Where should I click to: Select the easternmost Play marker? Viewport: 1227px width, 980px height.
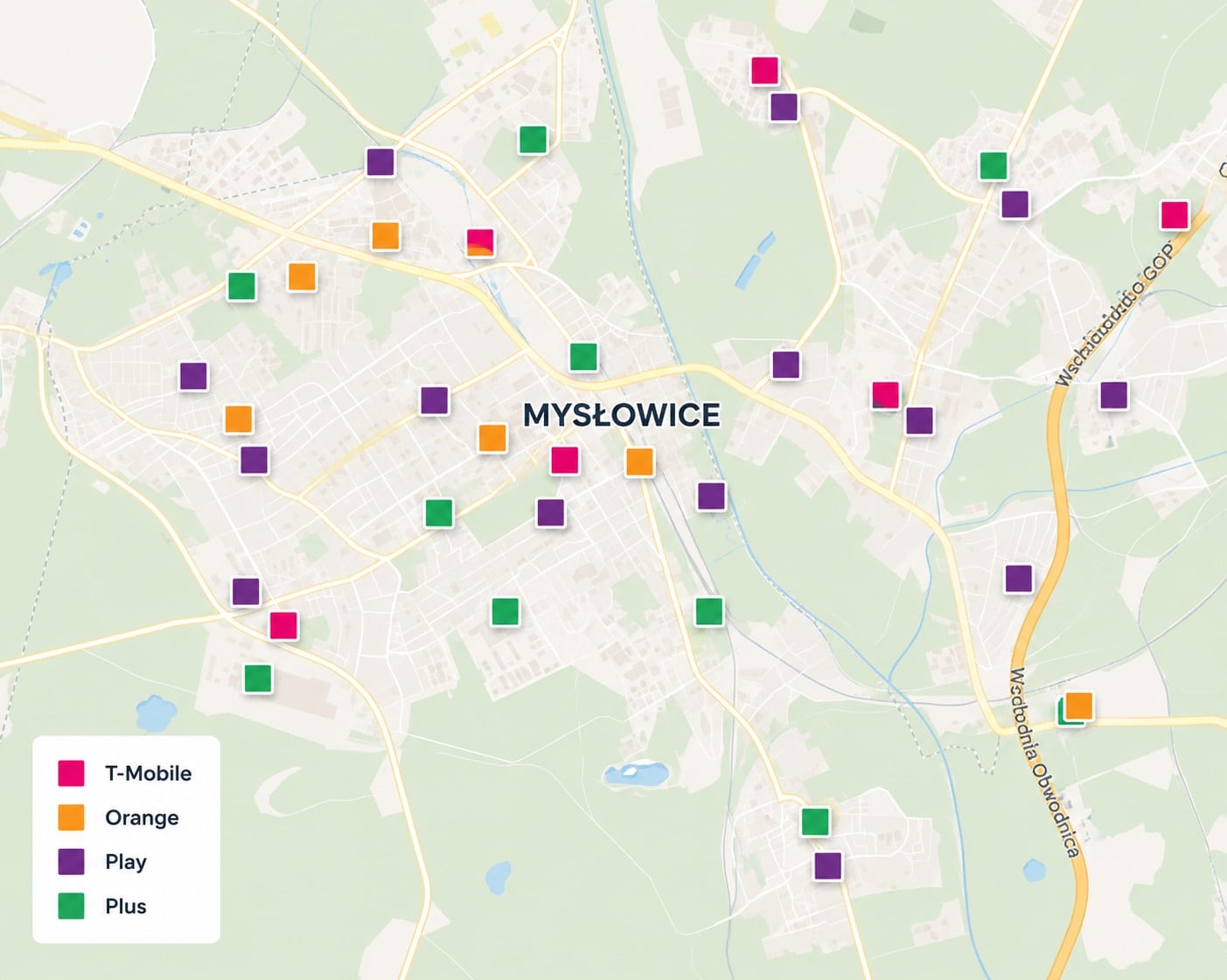point(1114,395)
